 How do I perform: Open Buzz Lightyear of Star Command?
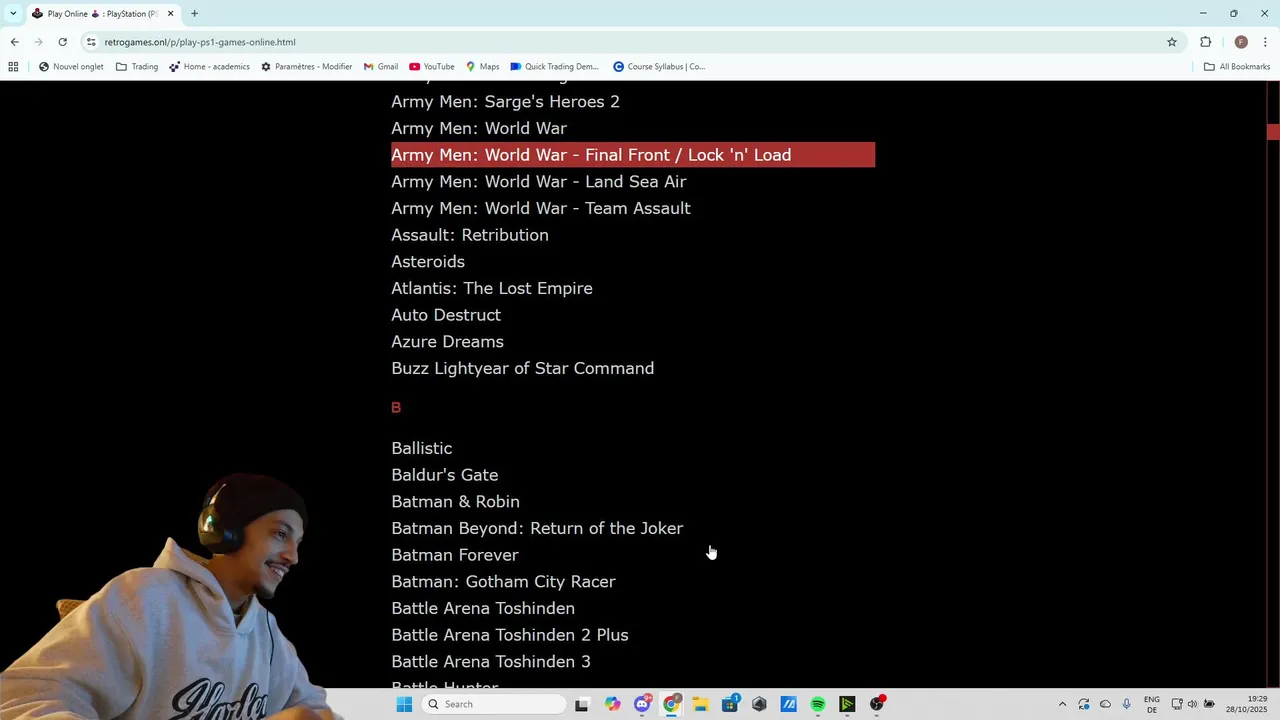point(523,368)
